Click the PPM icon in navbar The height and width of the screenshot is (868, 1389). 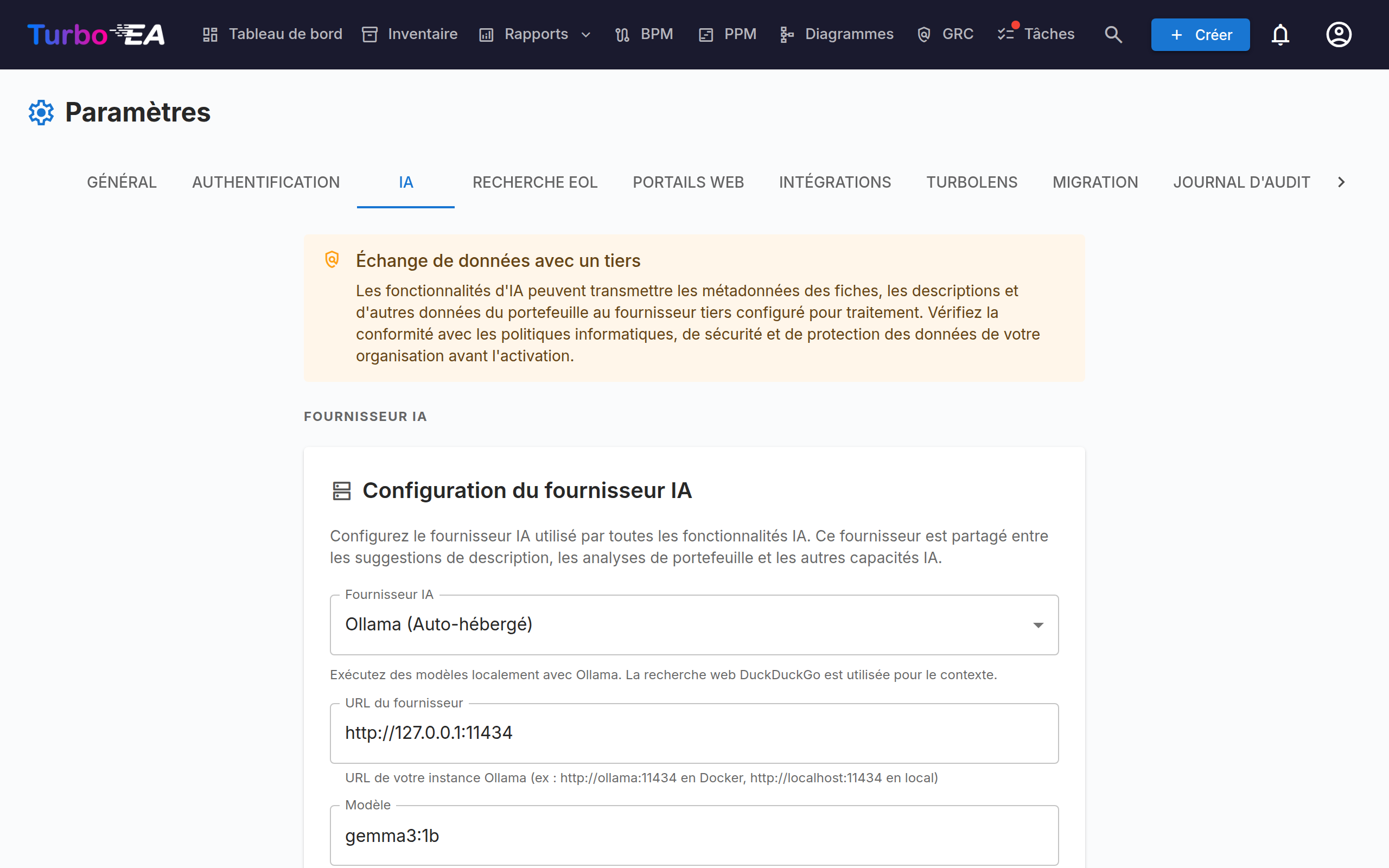706,35
